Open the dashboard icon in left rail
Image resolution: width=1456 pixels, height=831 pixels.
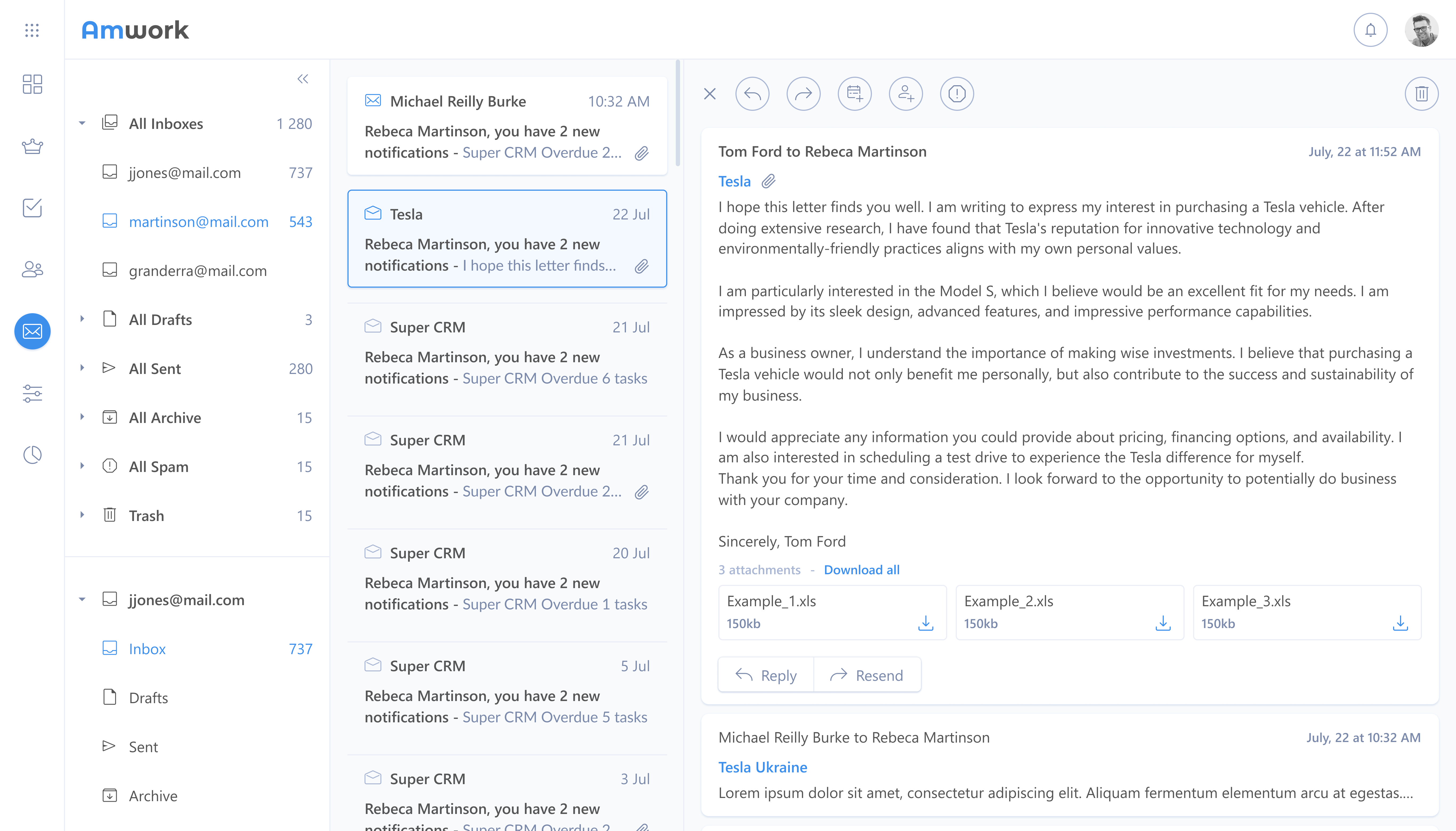tap(32, 84)
